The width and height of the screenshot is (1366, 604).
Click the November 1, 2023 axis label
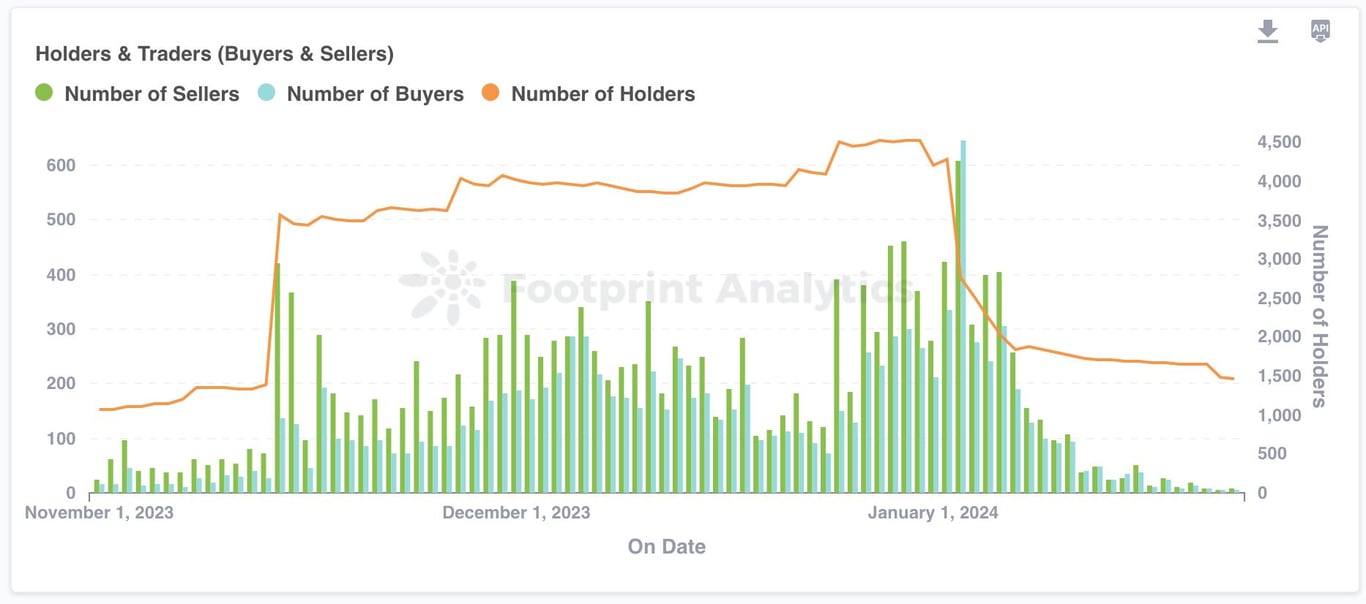click(99, 513)
